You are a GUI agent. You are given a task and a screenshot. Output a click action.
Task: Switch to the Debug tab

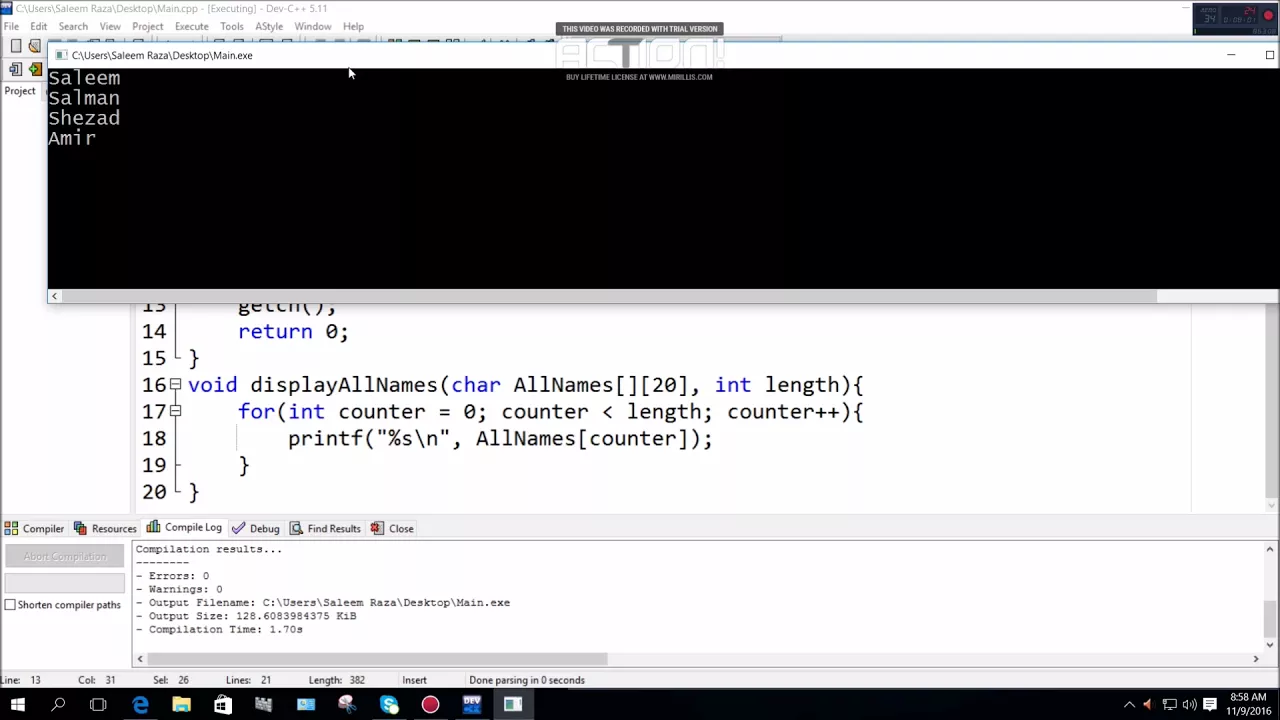pyautogui.click(x=255, y=528)
